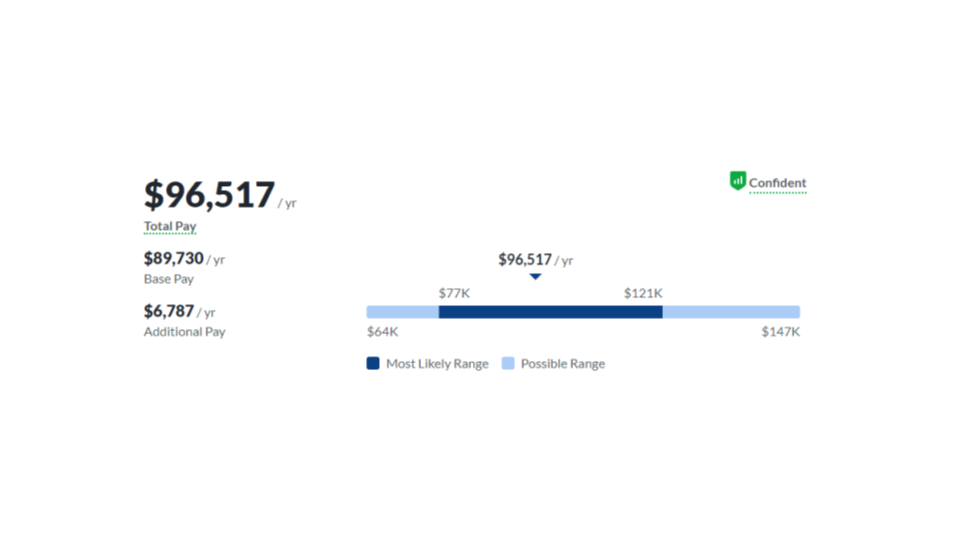Click the Confident label text
Screen dimensions: 960x540
(778, 182)
